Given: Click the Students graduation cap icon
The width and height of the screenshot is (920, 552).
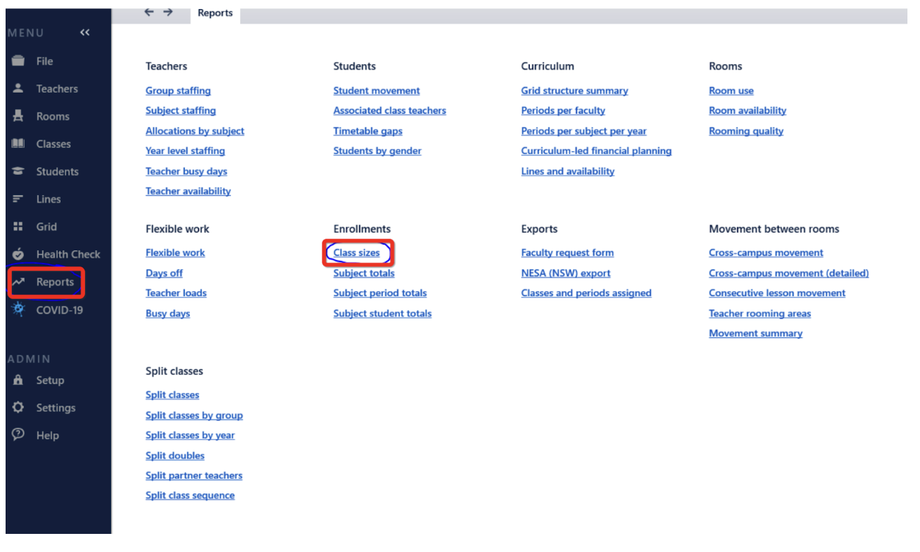Looking at the screenshot, I should pos(18,172).
